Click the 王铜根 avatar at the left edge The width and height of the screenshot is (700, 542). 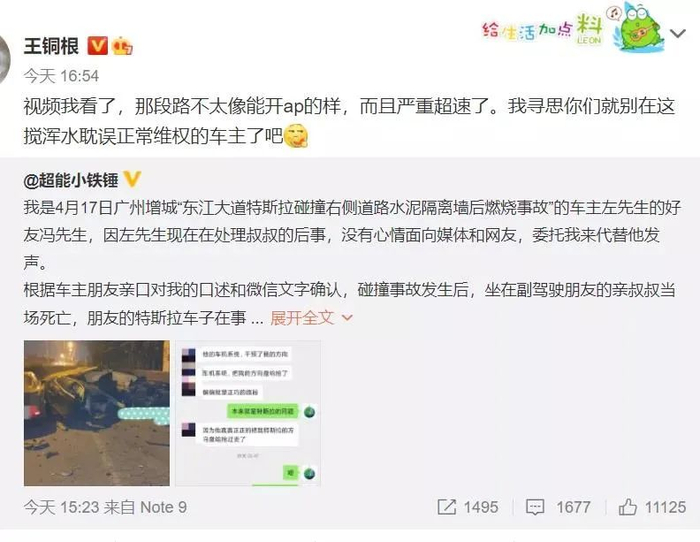[x=5, y=59]
